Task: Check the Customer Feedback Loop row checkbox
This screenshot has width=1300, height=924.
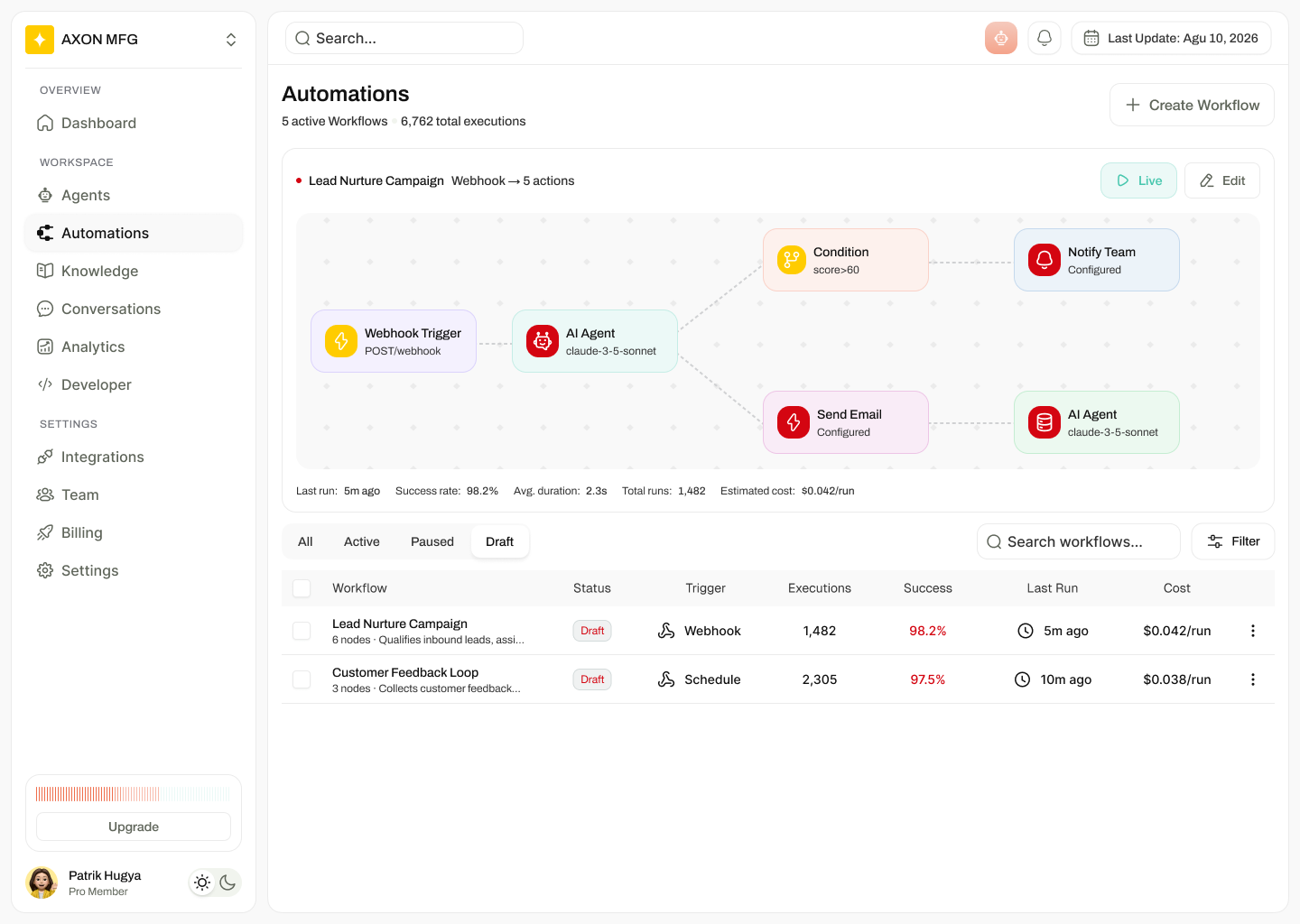Action: coord(302,679)
